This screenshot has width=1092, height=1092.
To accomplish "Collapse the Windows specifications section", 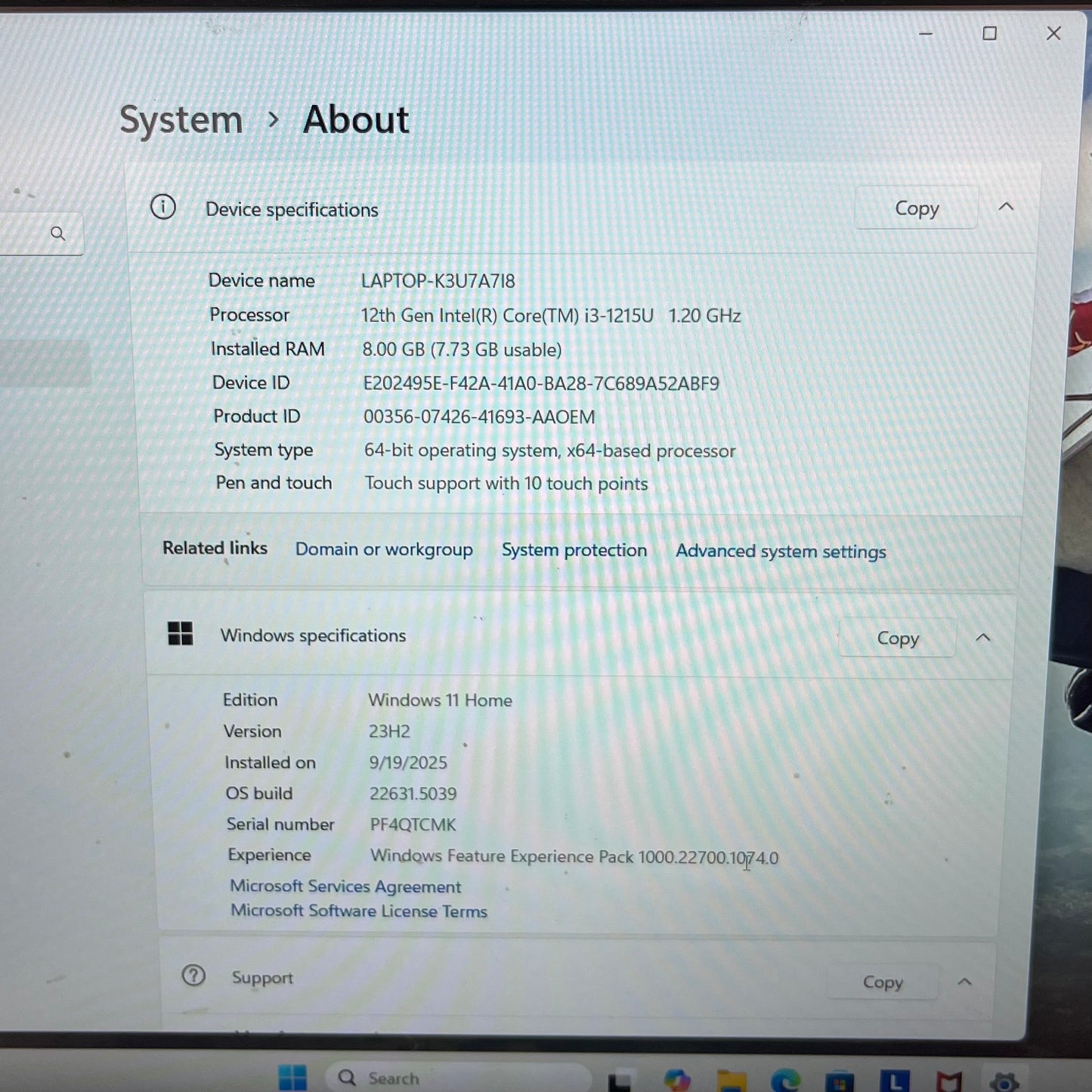I will (x=982, y=638).
